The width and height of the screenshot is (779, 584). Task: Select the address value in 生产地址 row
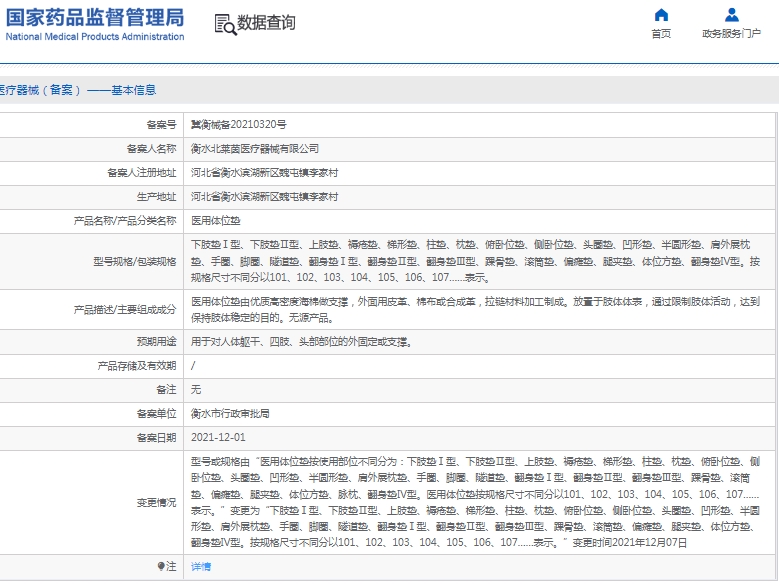point(264,197)
